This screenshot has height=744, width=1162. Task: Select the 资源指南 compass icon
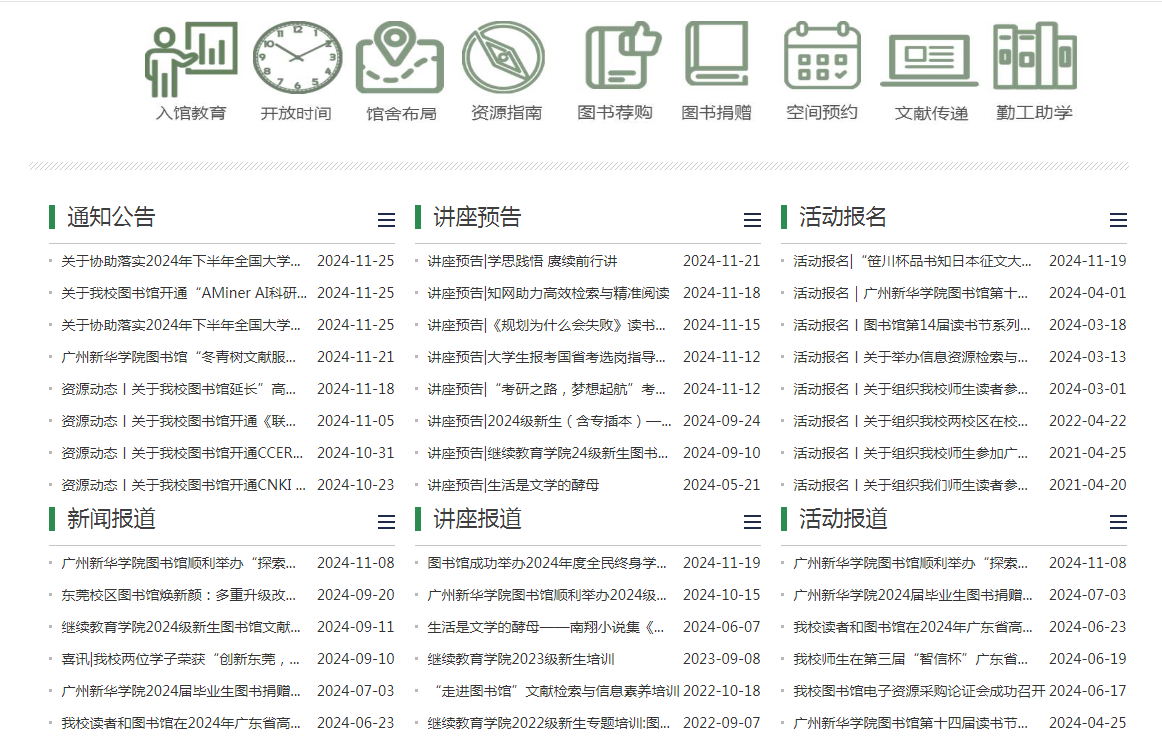[x=505, y=56]
